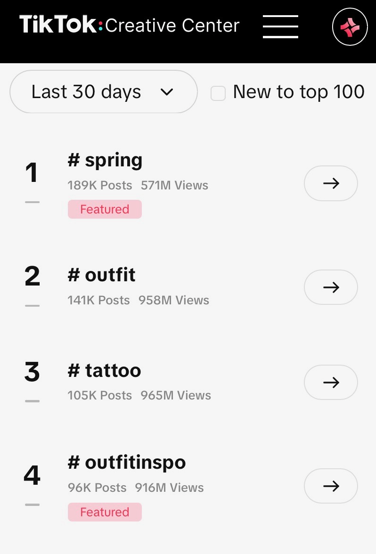The height and width of the screenshot is (554, 376).
Task: Enable the New to top 100 checkbox
Action: coord(218,94)
